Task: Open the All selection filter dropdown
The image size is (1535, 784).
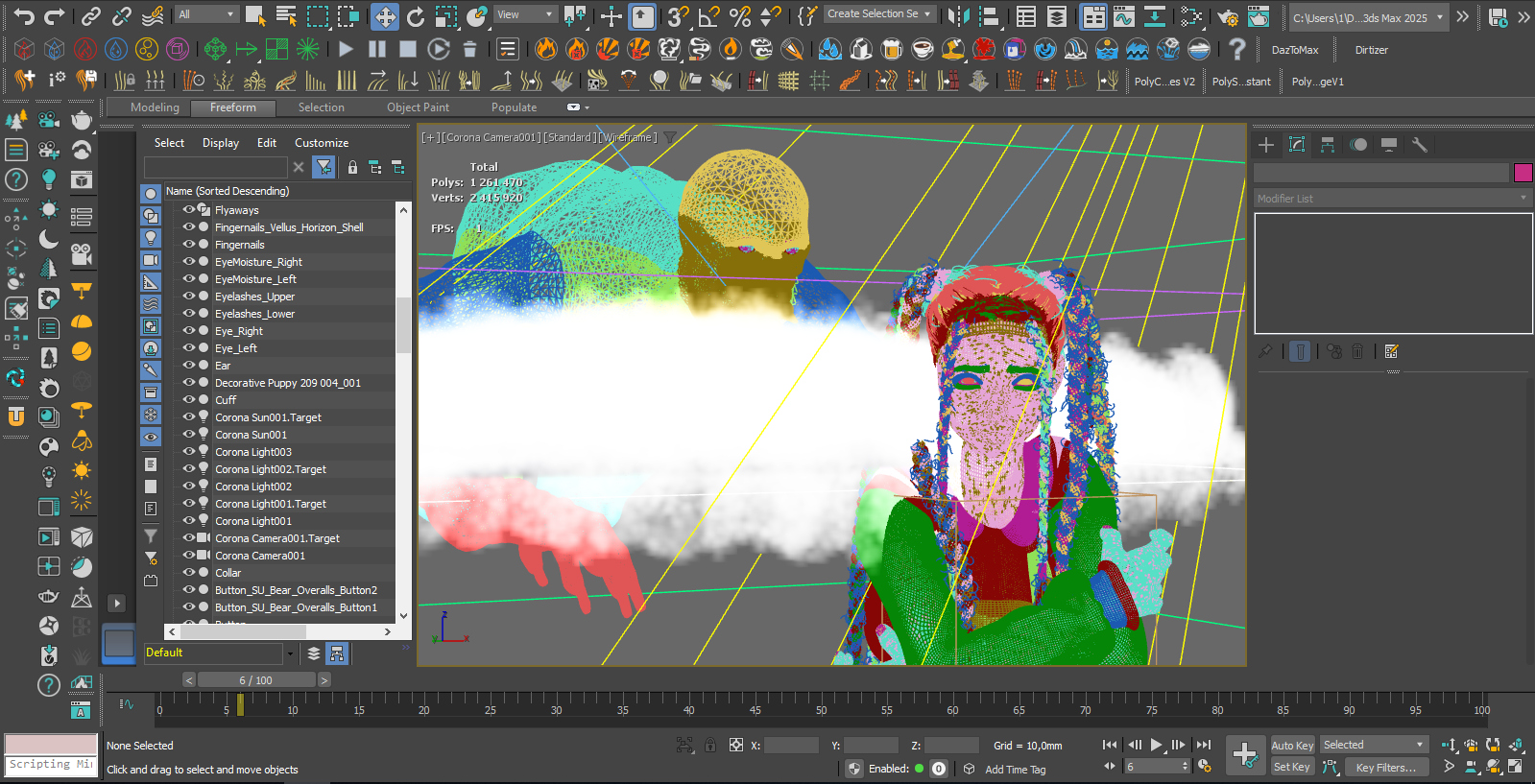Action: pyautogui.click(x=206, y=14)
